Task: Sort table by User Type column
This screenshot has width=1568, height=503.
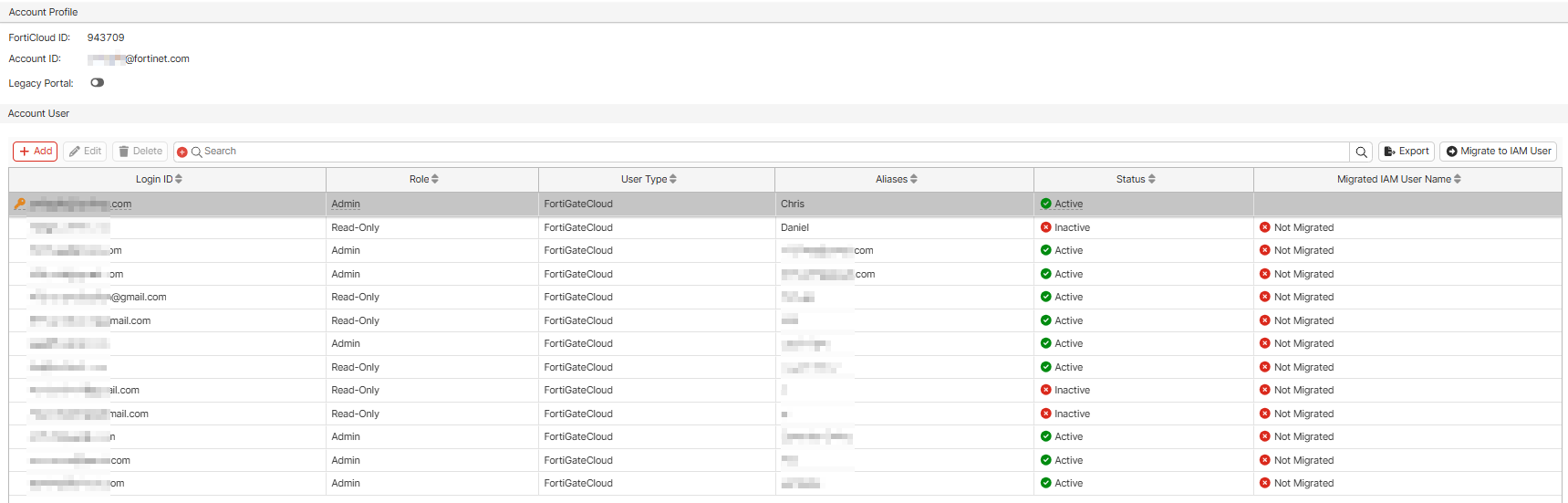Action: 649,179
